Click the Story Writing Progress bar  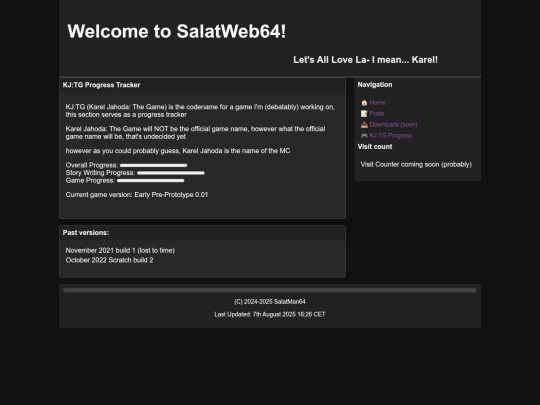(171, 173)
